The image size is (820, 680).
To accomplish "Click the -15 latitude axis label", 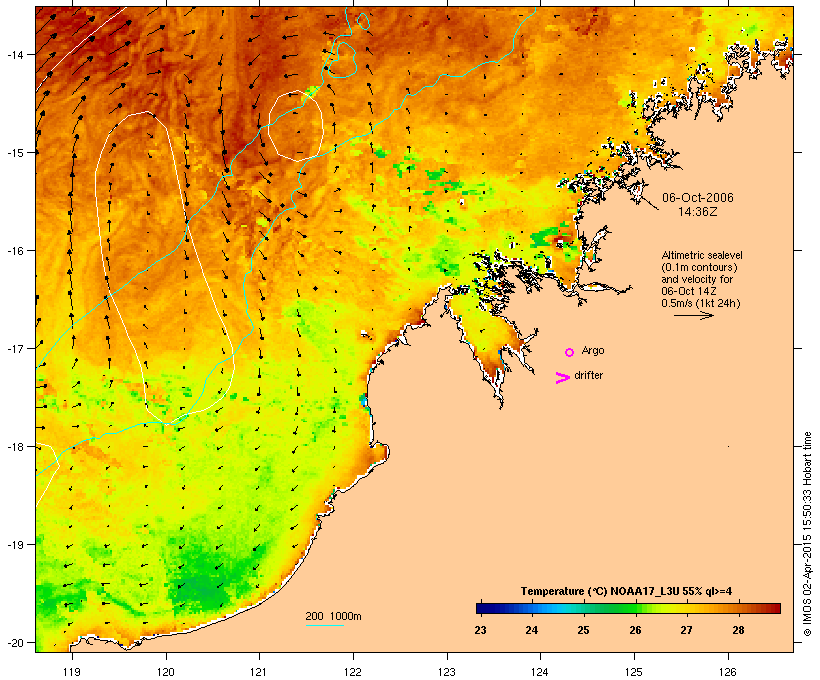I will click(x=16, y=153).
